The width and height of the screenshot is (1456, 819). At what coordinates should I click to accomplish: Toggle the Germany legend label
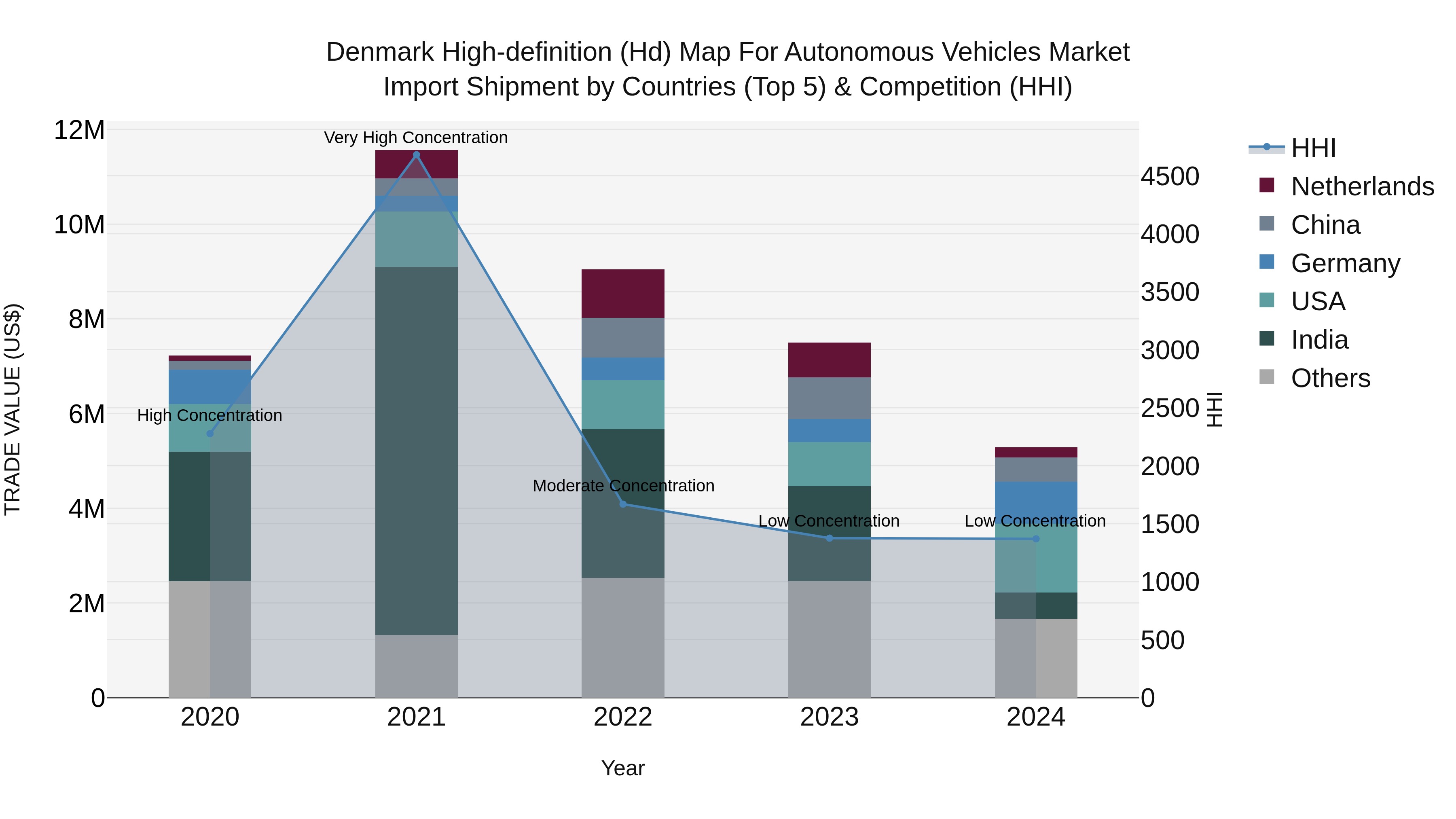[x=1346, y=263]
